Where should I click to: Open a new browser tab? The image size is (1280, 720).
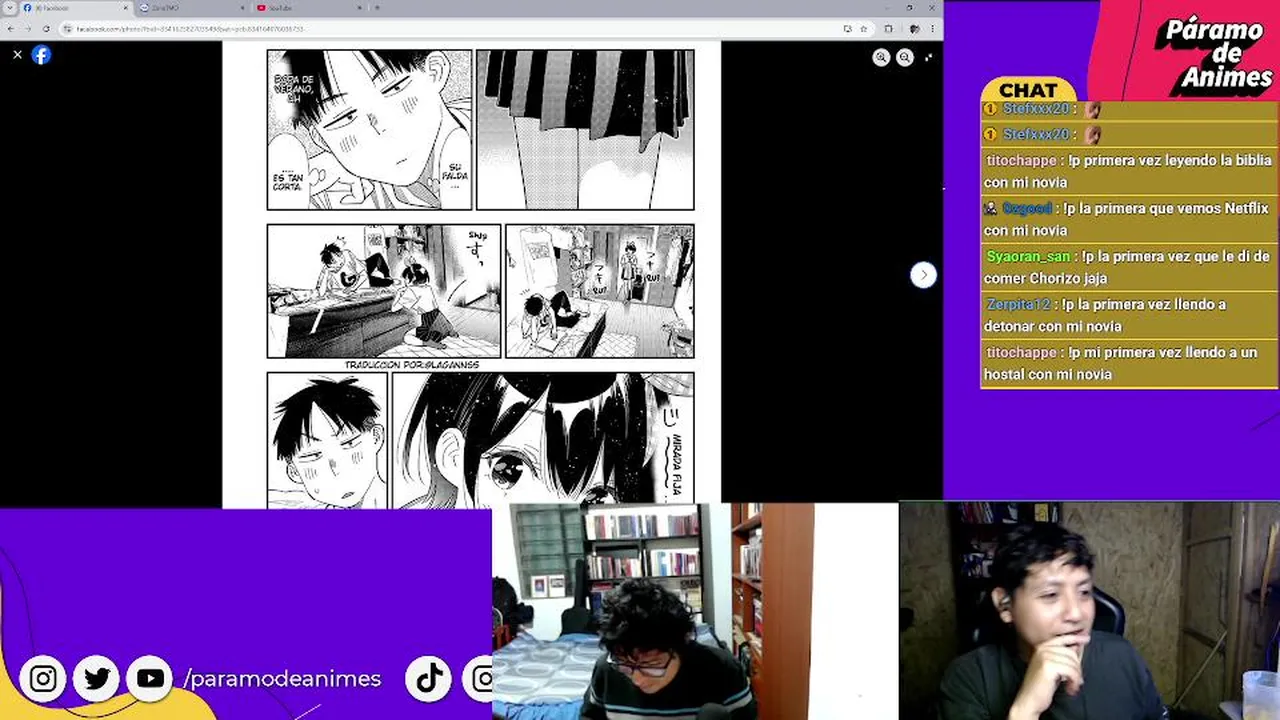pos(377,8)
